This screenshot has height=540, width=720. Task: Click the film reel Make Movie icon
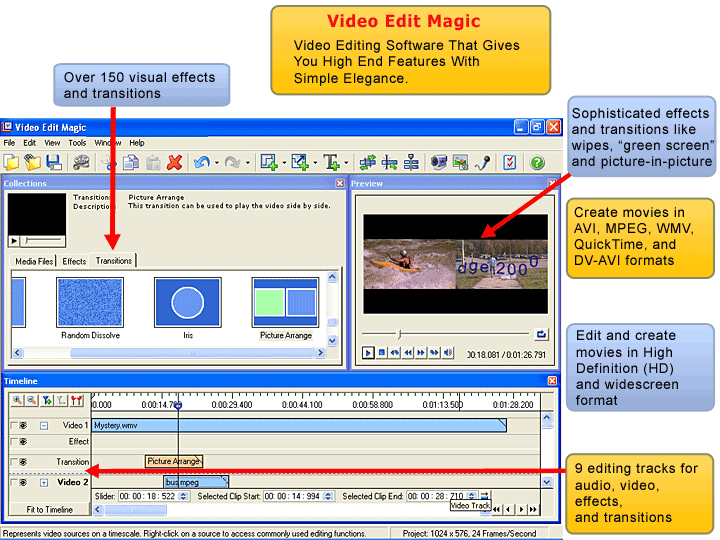tap(81, 162)
